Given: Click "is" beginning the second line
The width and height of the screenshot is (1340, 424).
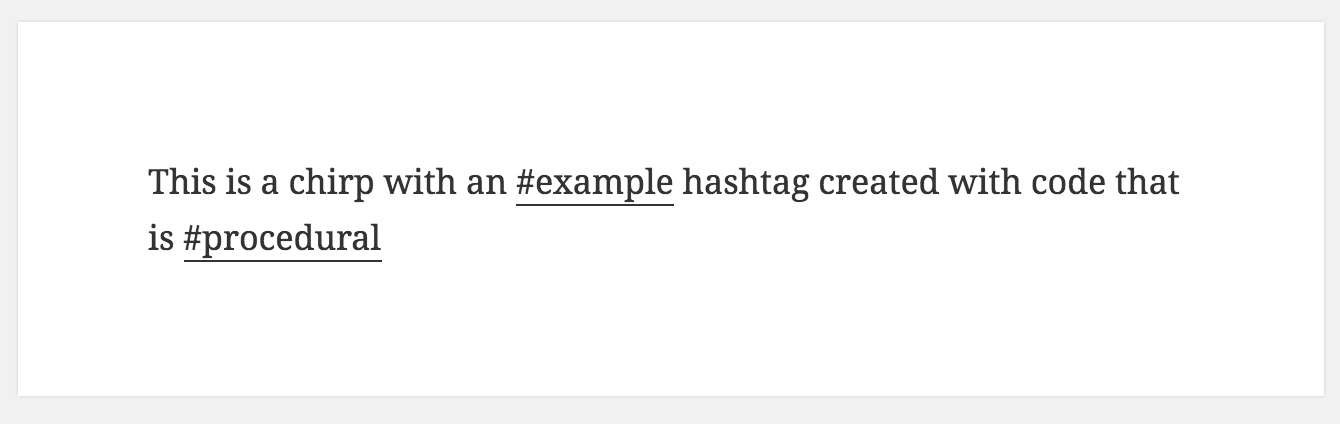Looking at the screenshot, I should coord(160,240).
